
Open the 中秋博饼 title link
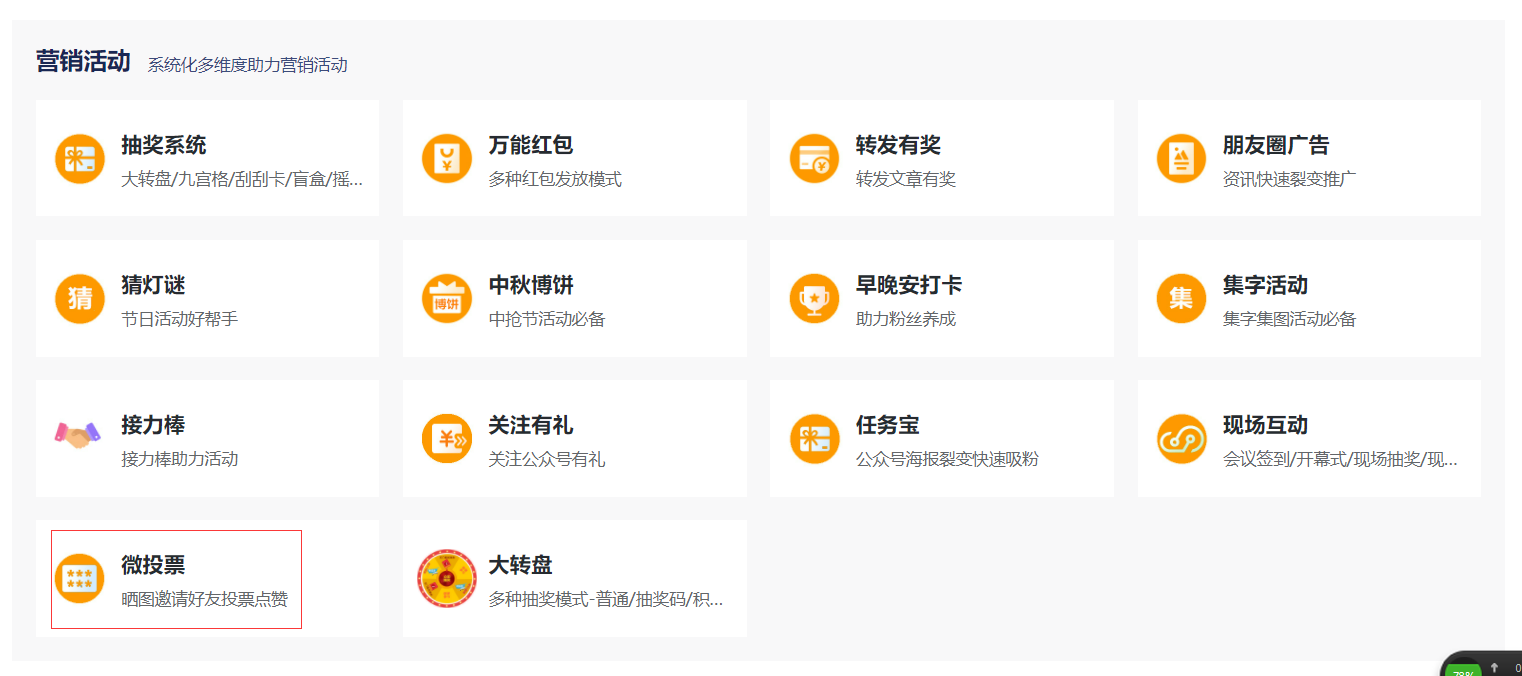pyautogui.click(x=531, y=285)
